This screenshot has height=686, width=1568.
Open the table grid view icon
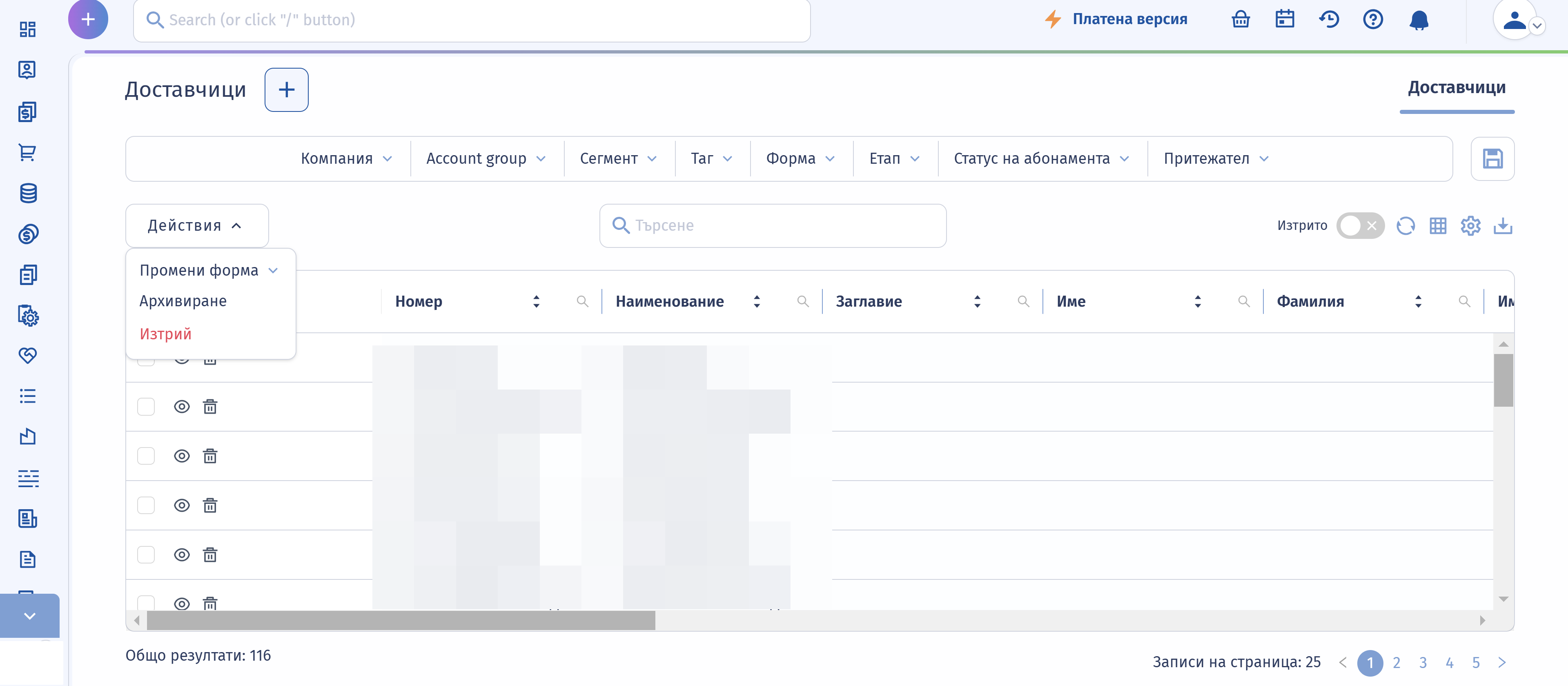(1438, 226)
